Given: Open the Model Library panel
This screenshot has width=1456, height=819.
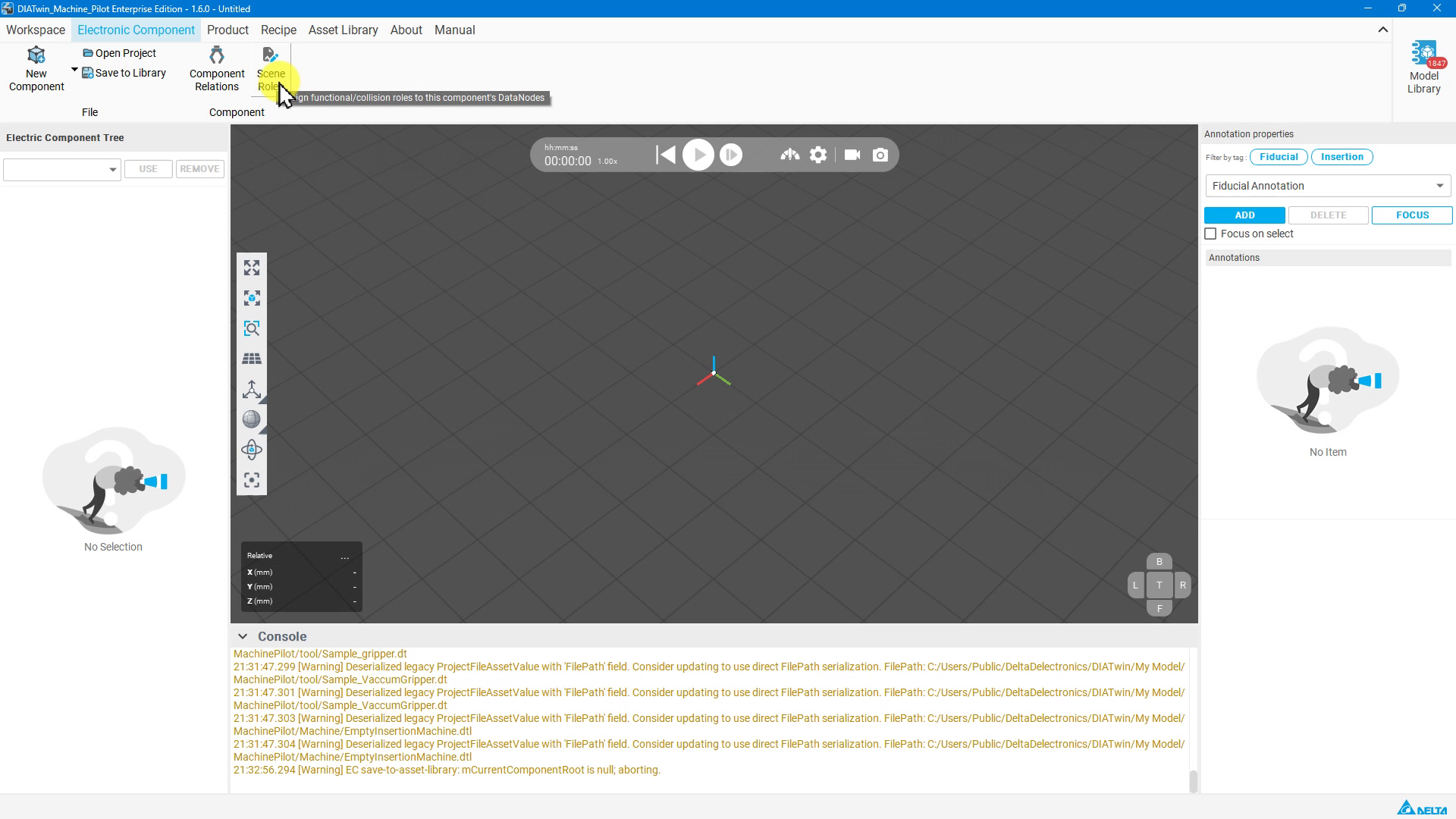Looking at the screenshot, I should [1423, 68].
